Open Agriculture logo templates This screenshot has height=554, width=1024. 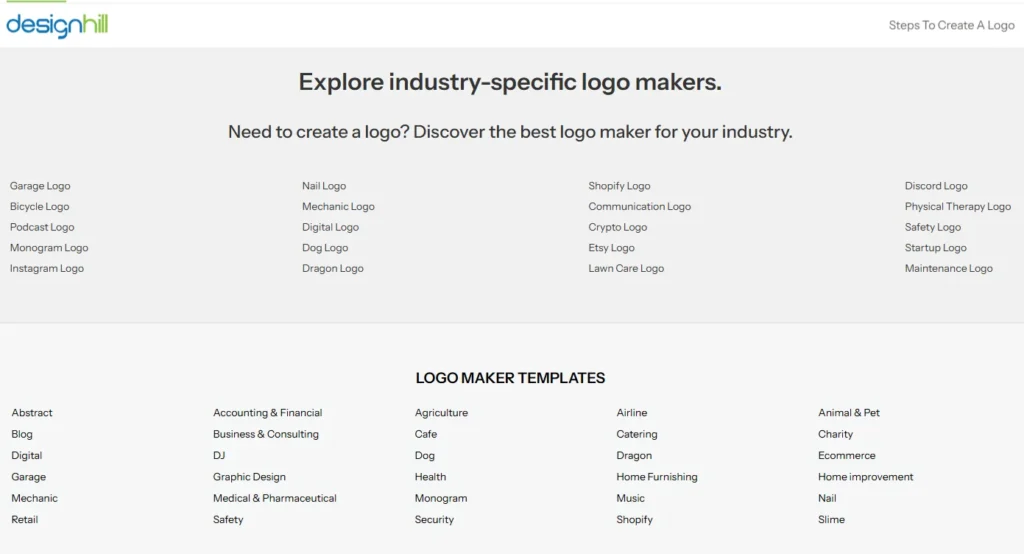coord(441,413)
